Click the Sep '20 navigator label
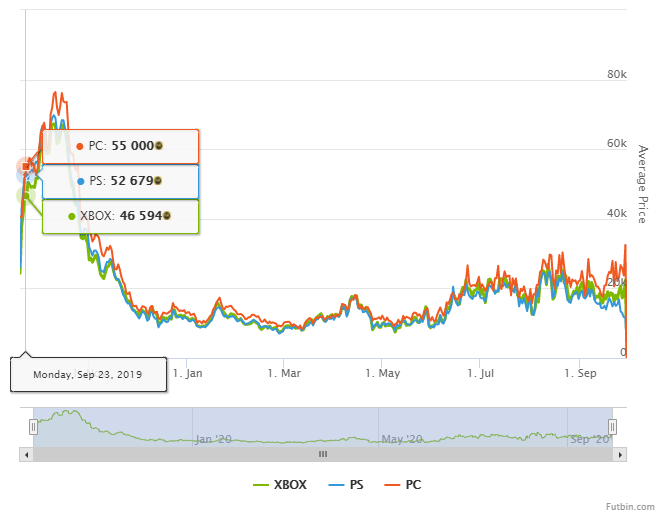Image resolution: width=670 pixels, height=522 pixels. 590,439
